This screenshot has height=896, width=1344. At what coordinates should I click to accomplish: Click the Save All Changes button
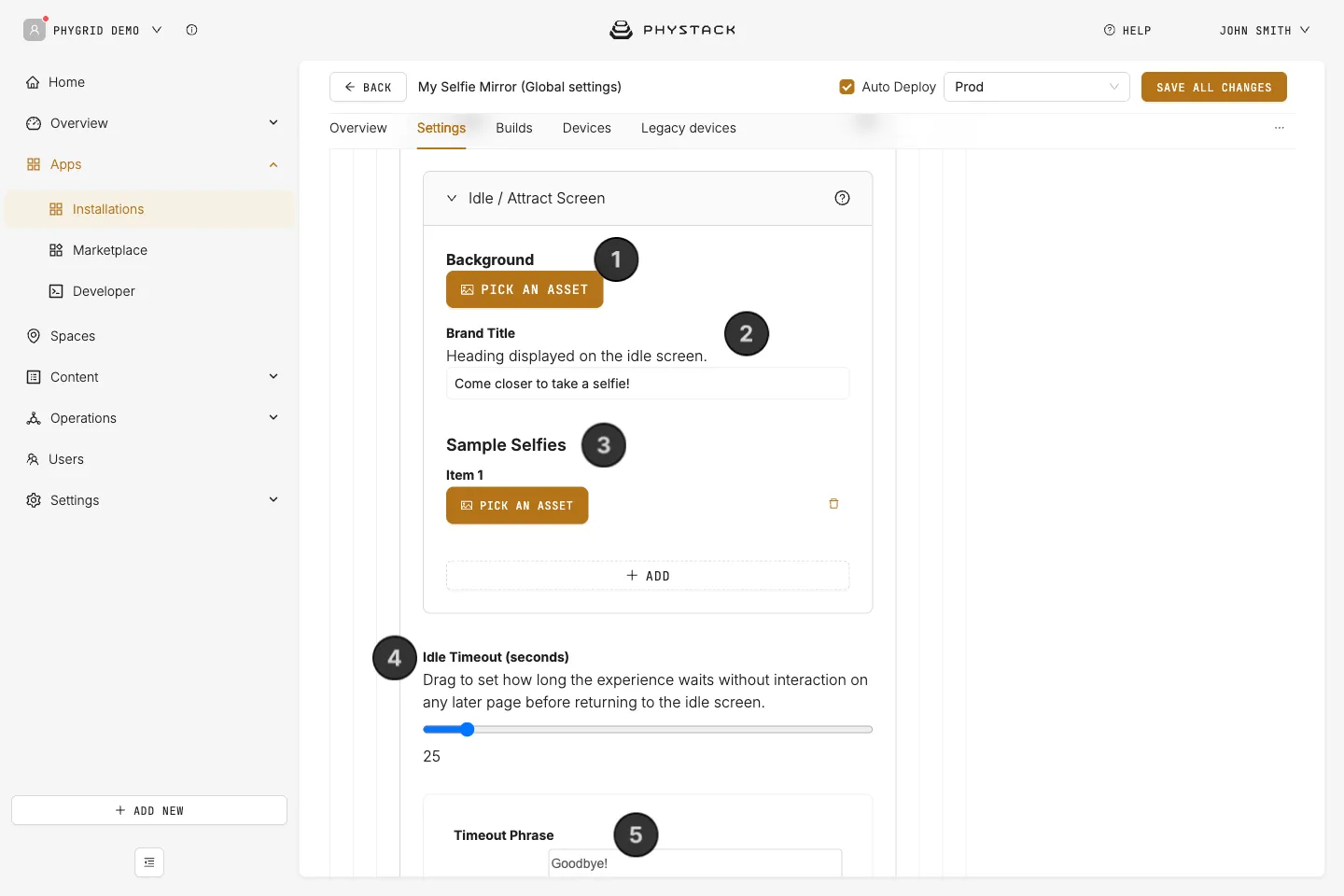(1214, 87)
